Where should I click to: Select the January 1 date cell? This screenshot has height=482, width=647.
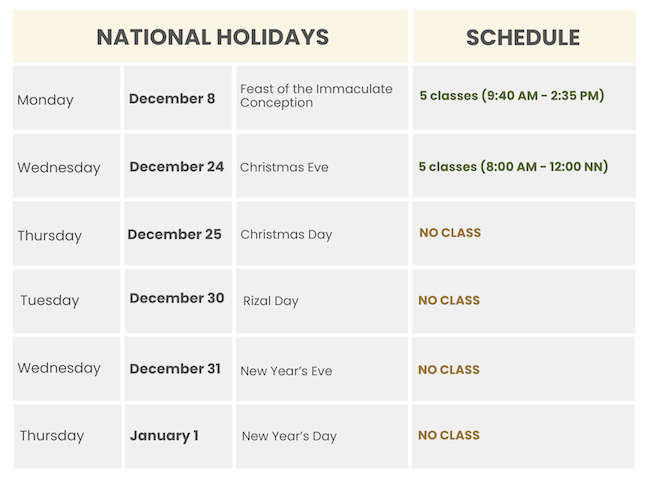tap(164, 435)
